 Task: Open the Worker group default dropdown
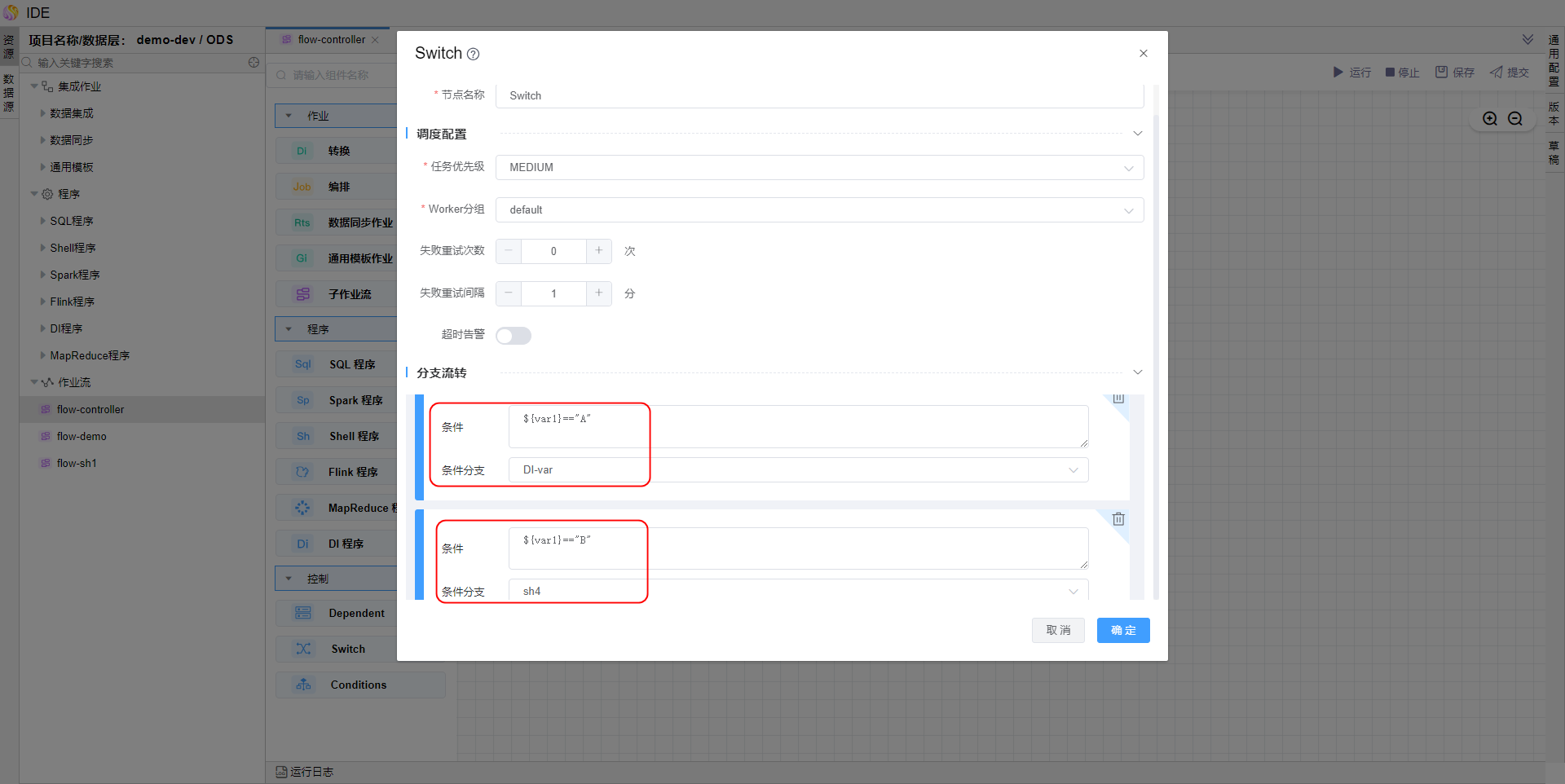tap(819, 210)
